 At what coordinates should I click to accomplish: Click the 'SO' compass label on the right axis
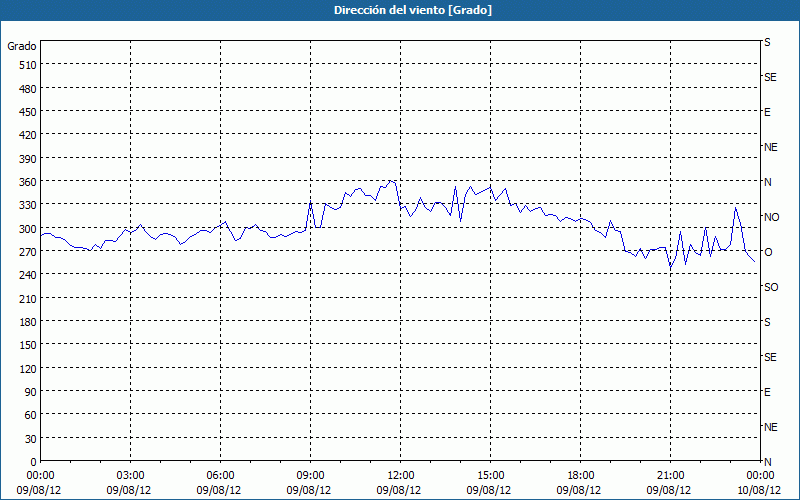[x=771, y=287]
